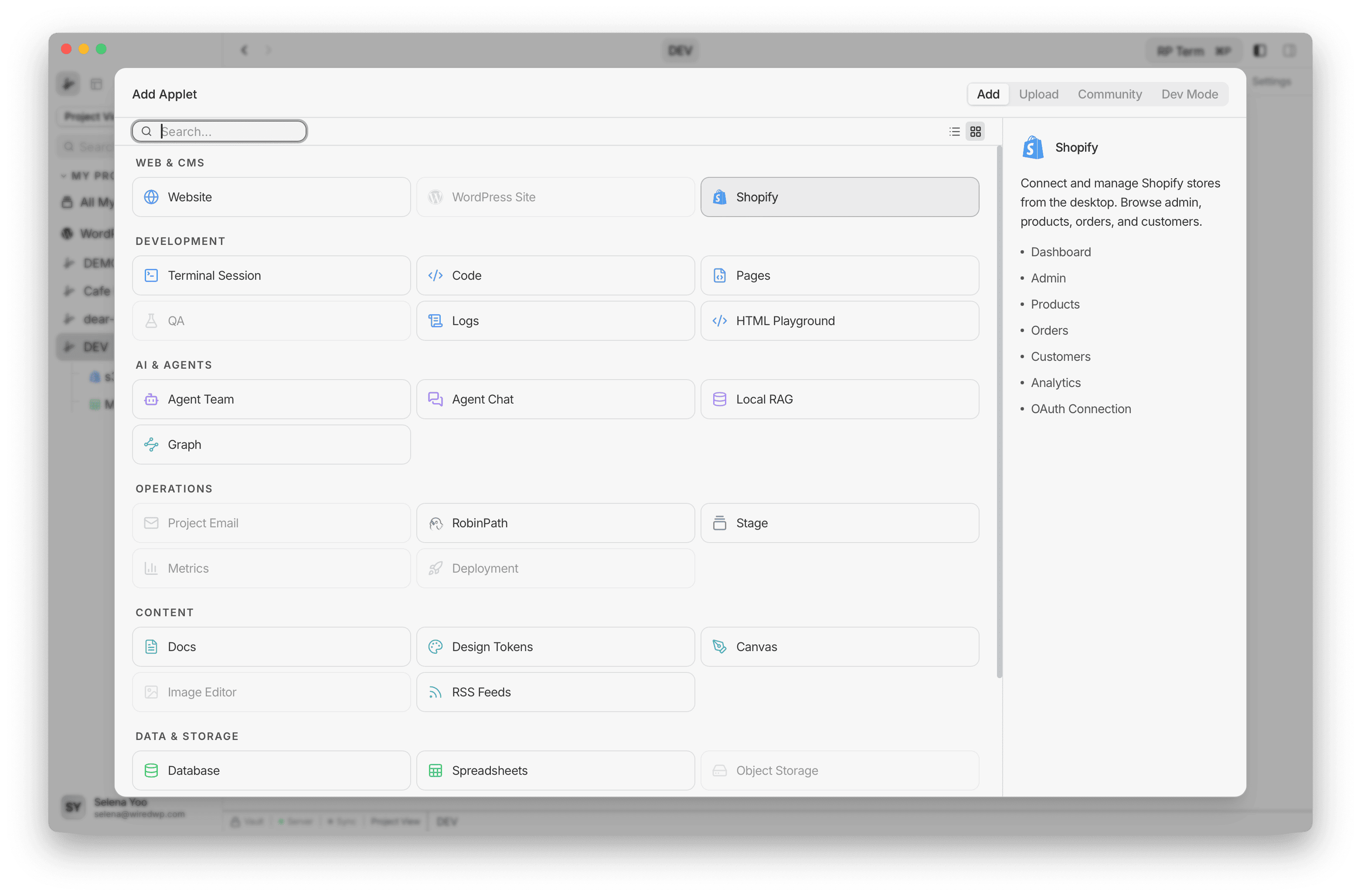The image size is (1361, 896).
Task: Select the Canvas applet
Action: point(839,647)
